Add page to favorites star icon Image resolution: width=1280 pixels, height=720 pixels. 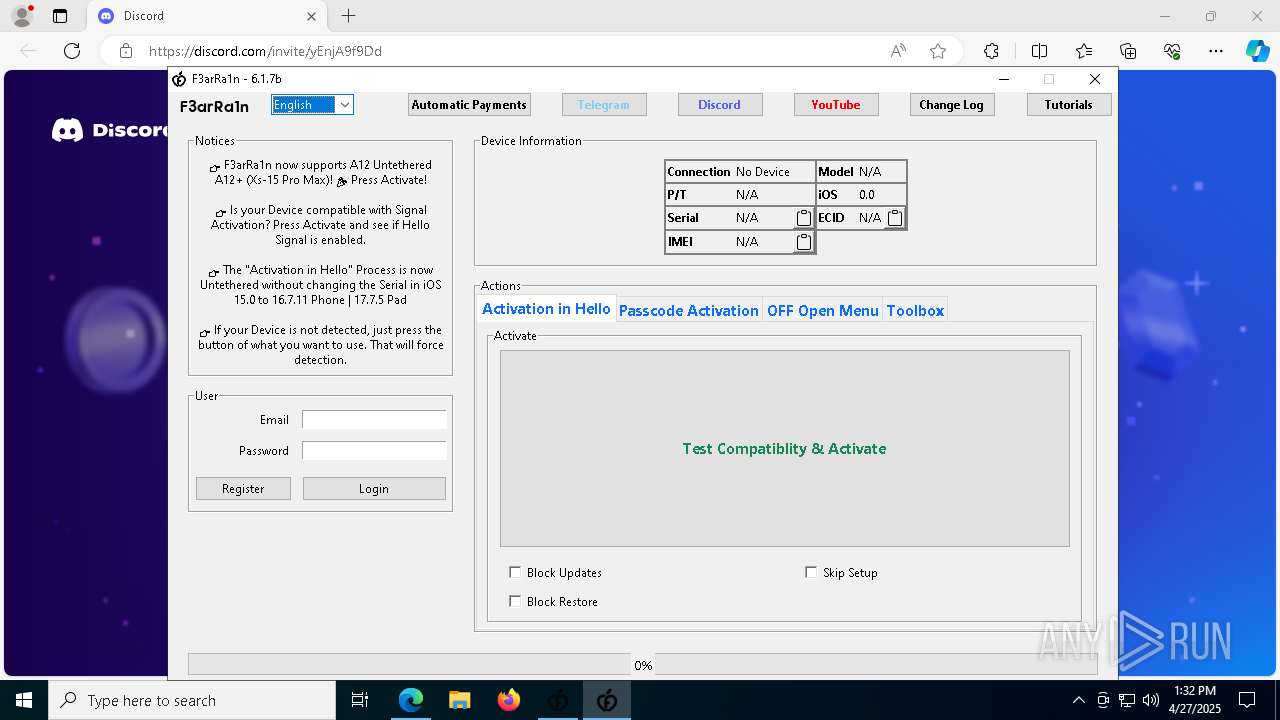point(938,51)
